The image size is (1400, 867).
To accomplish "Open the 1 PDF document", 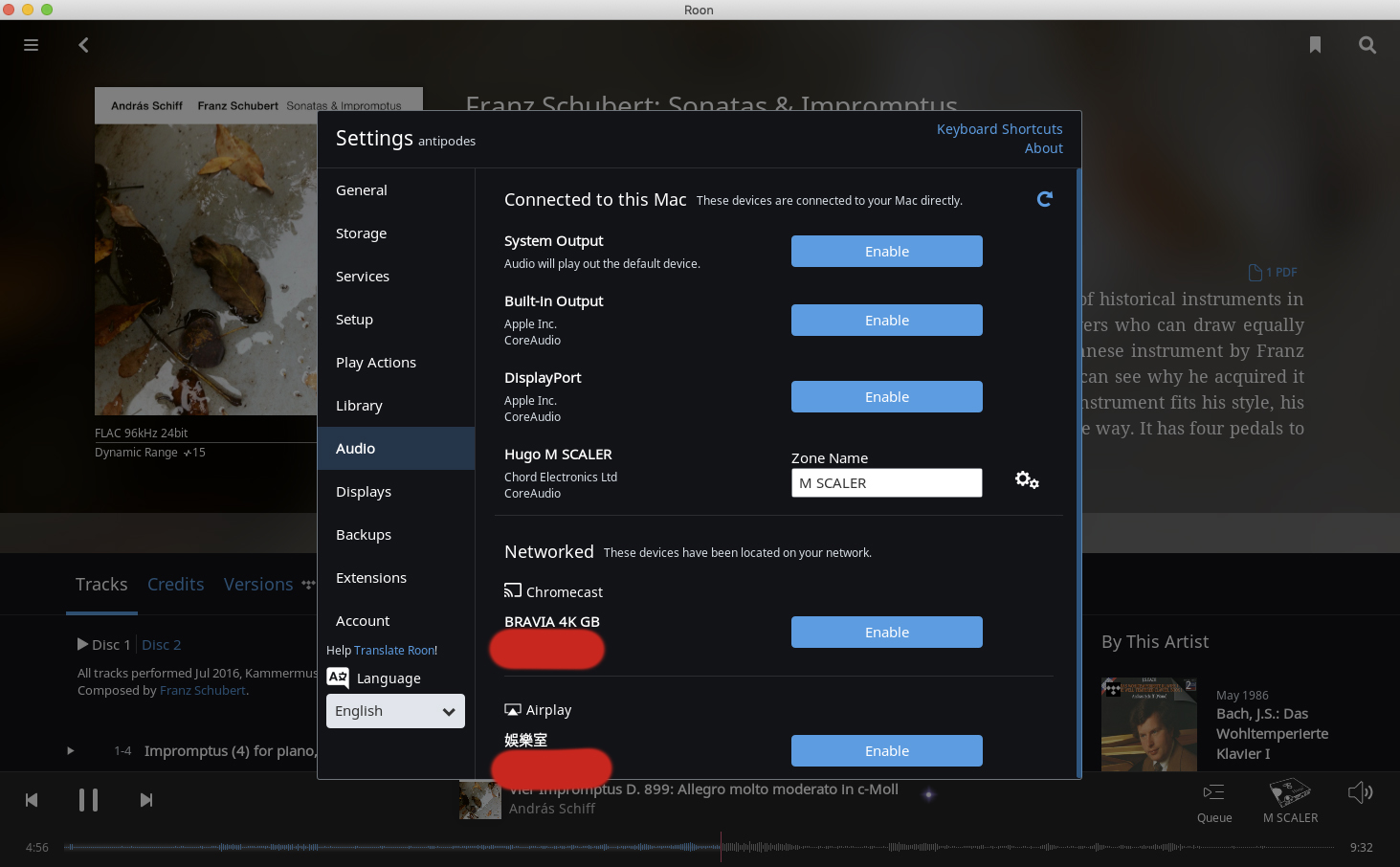I will 1273,272.
